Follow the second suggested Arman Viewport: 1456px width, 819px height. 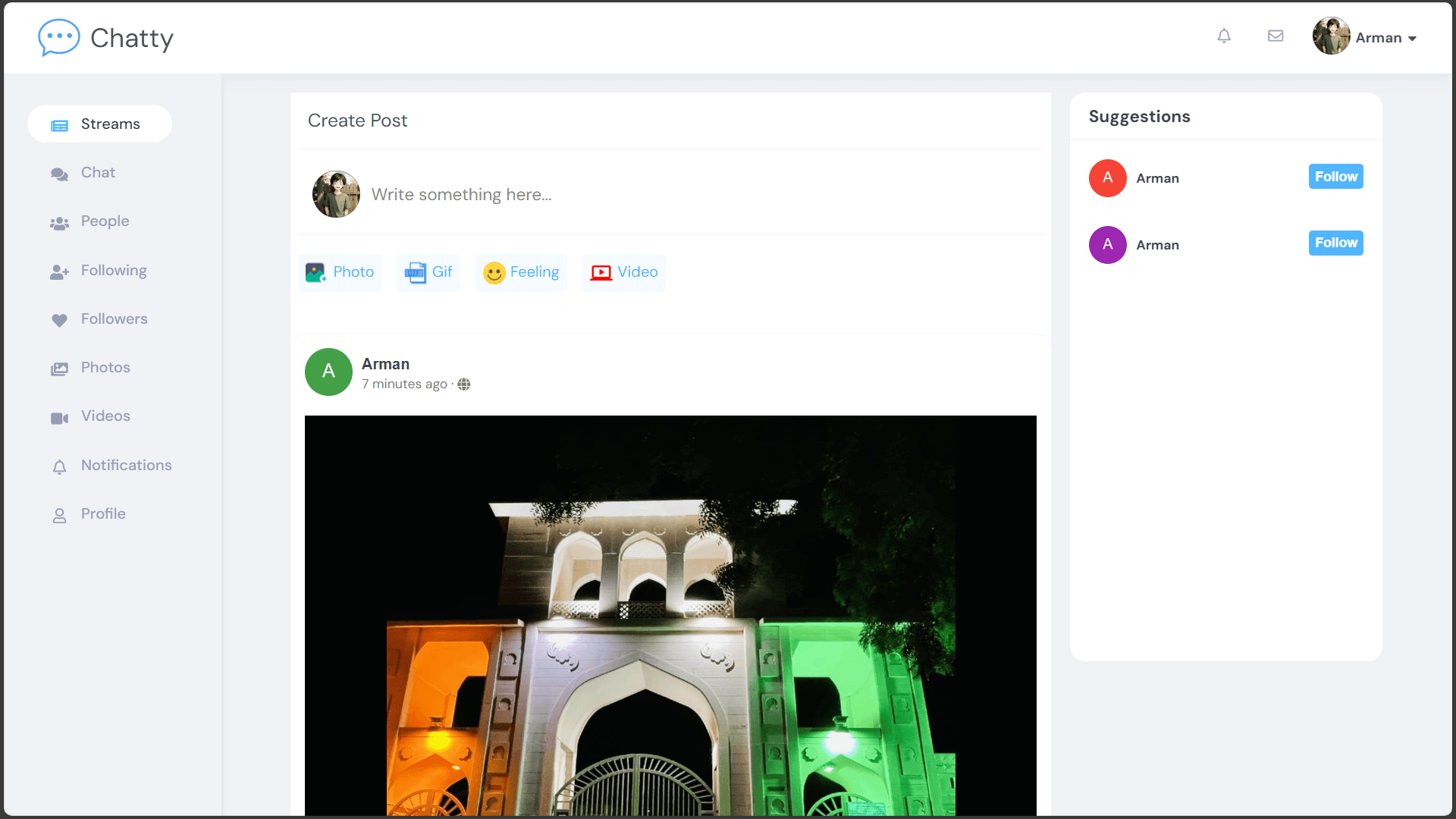coord(1335,243)
